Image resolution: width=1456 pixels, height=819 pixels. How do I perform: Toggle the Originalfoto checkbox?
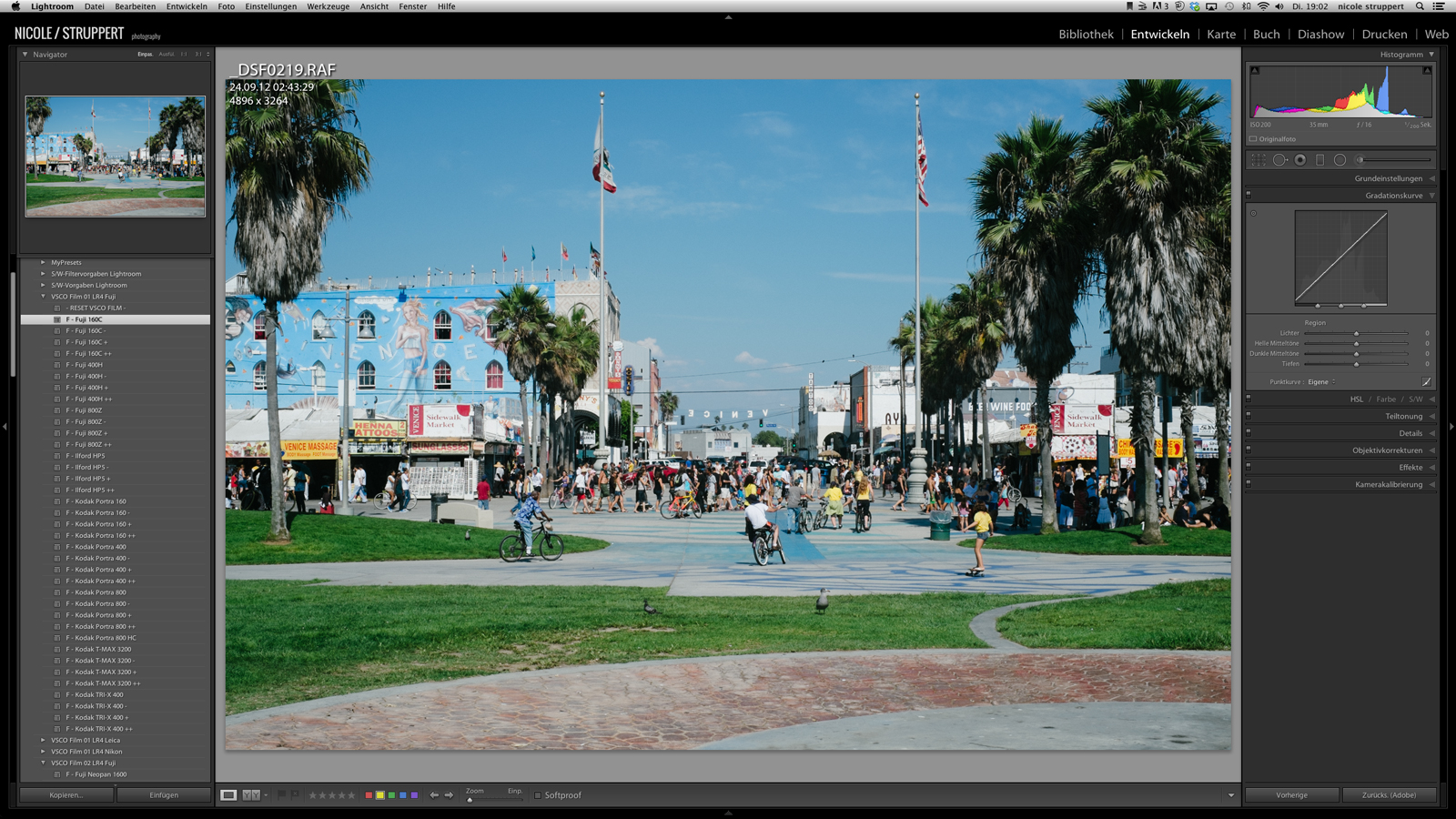click(x=1253, y=139)
